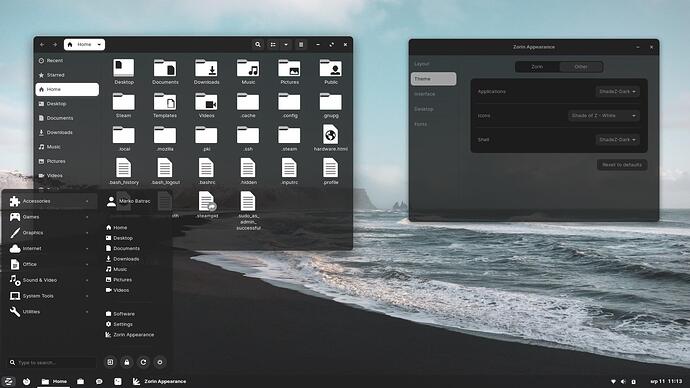Image resolution: width=690 pixels, height=388 pixels.
Task: Open the Icons theme dropdown
Action: point(604,116)
